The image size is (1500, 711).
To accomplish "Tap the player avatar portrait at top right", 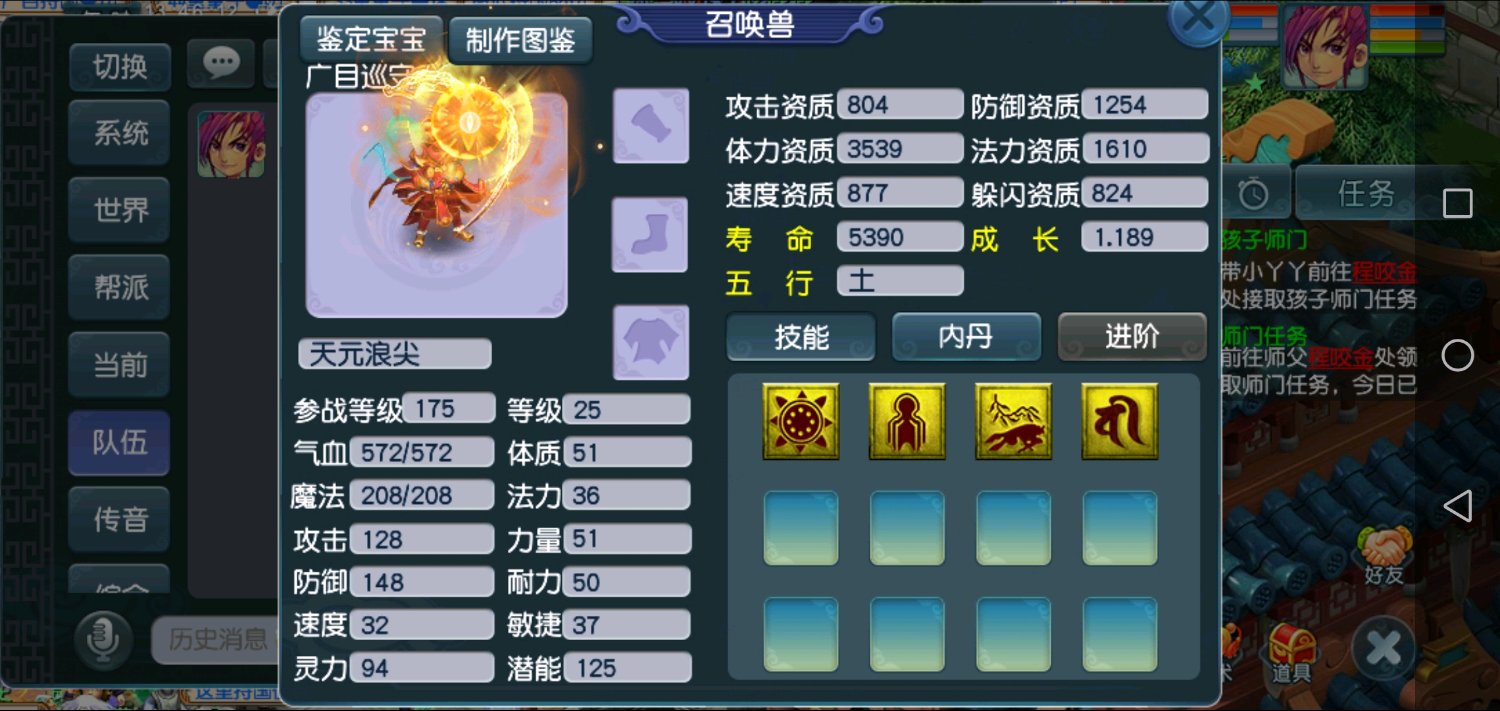I will pos(1325,45).
